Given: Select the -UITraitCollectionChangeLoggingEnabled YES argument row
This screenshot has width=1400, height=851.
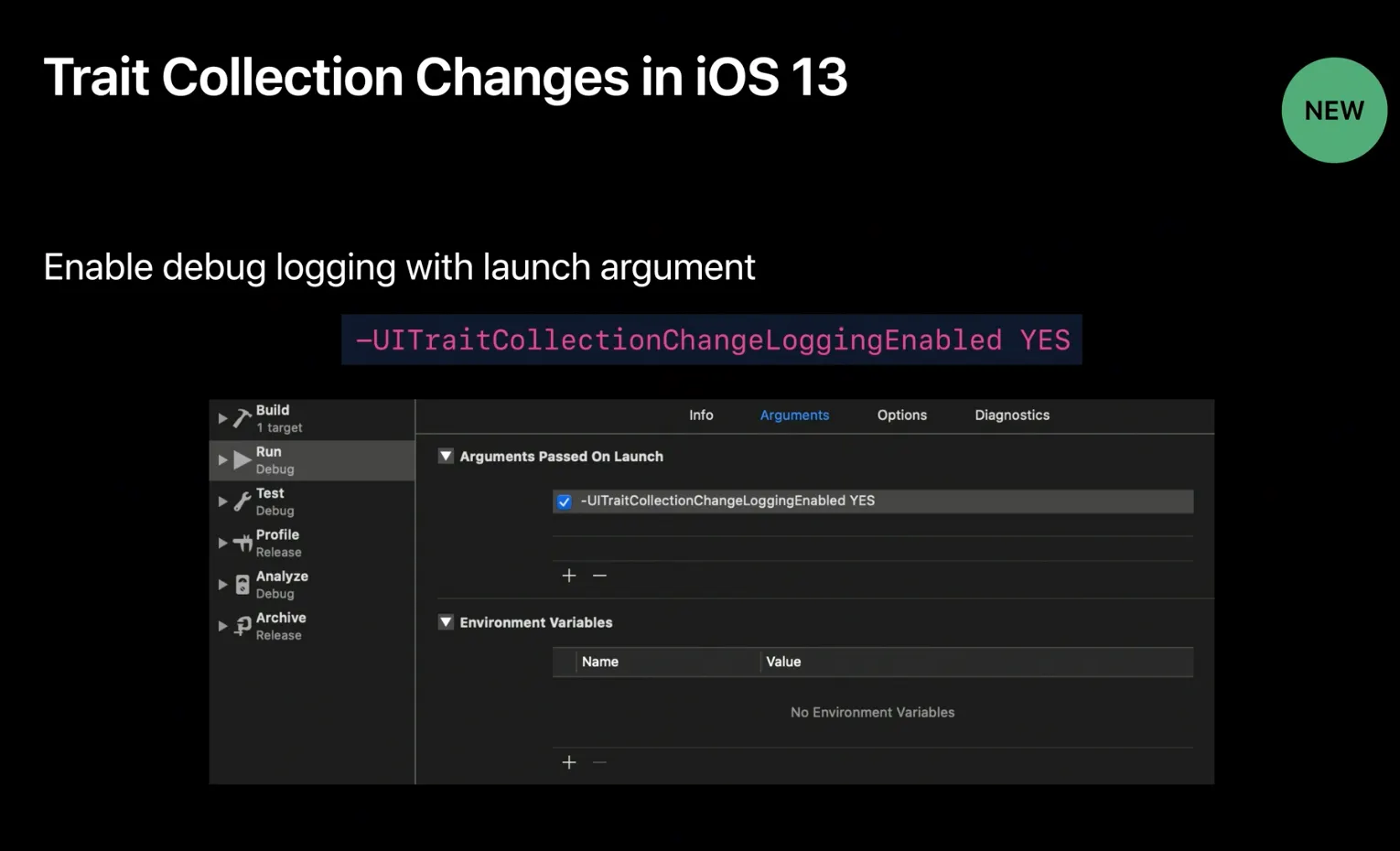Looking at the screenshot, I should pos(873,501).
